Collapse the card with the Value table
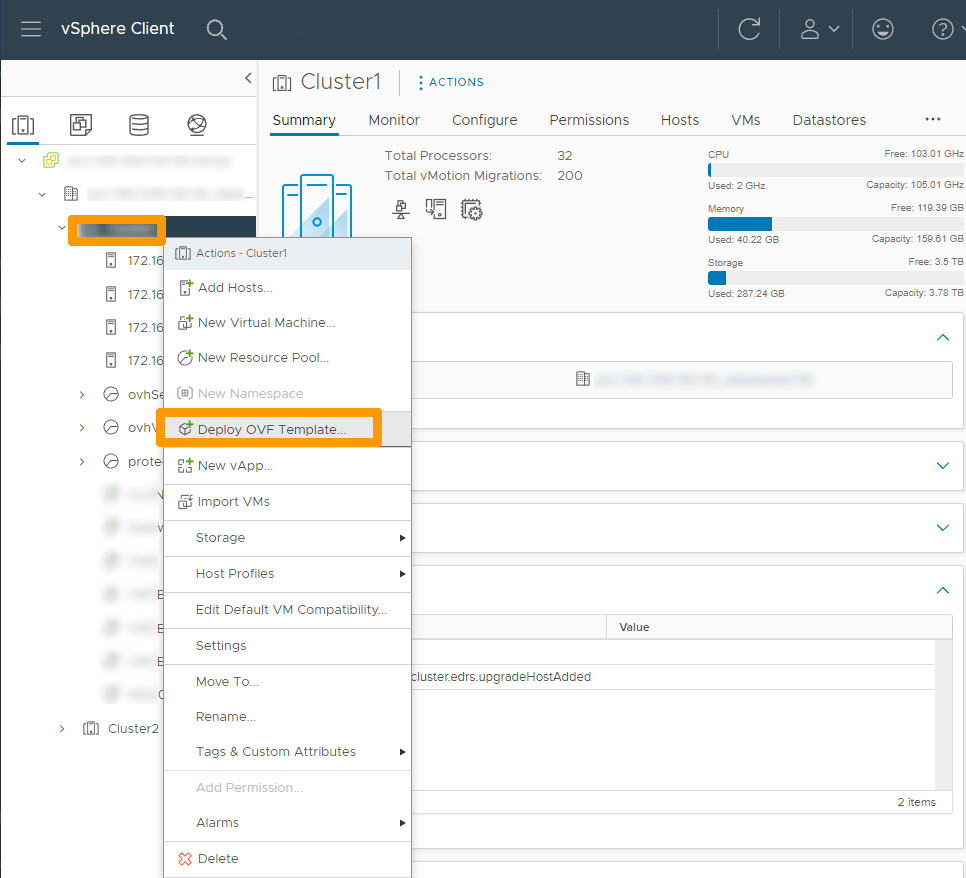966x878 pixels. tap(943, 591)
